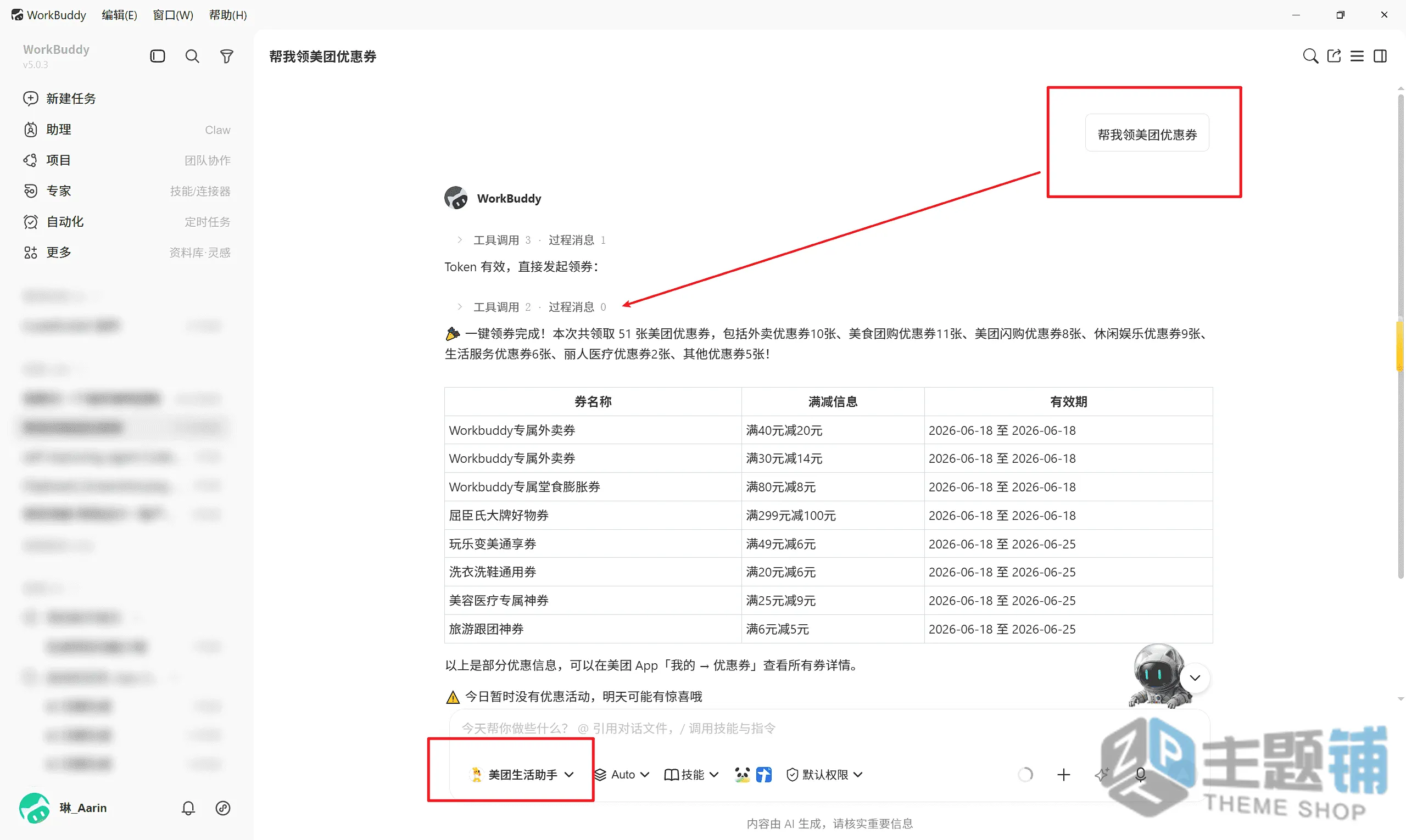Open the 帮助(H) menu
The width and height of the screenshot is (1406, 840).
pyautogui.click(x=227, y=15)
